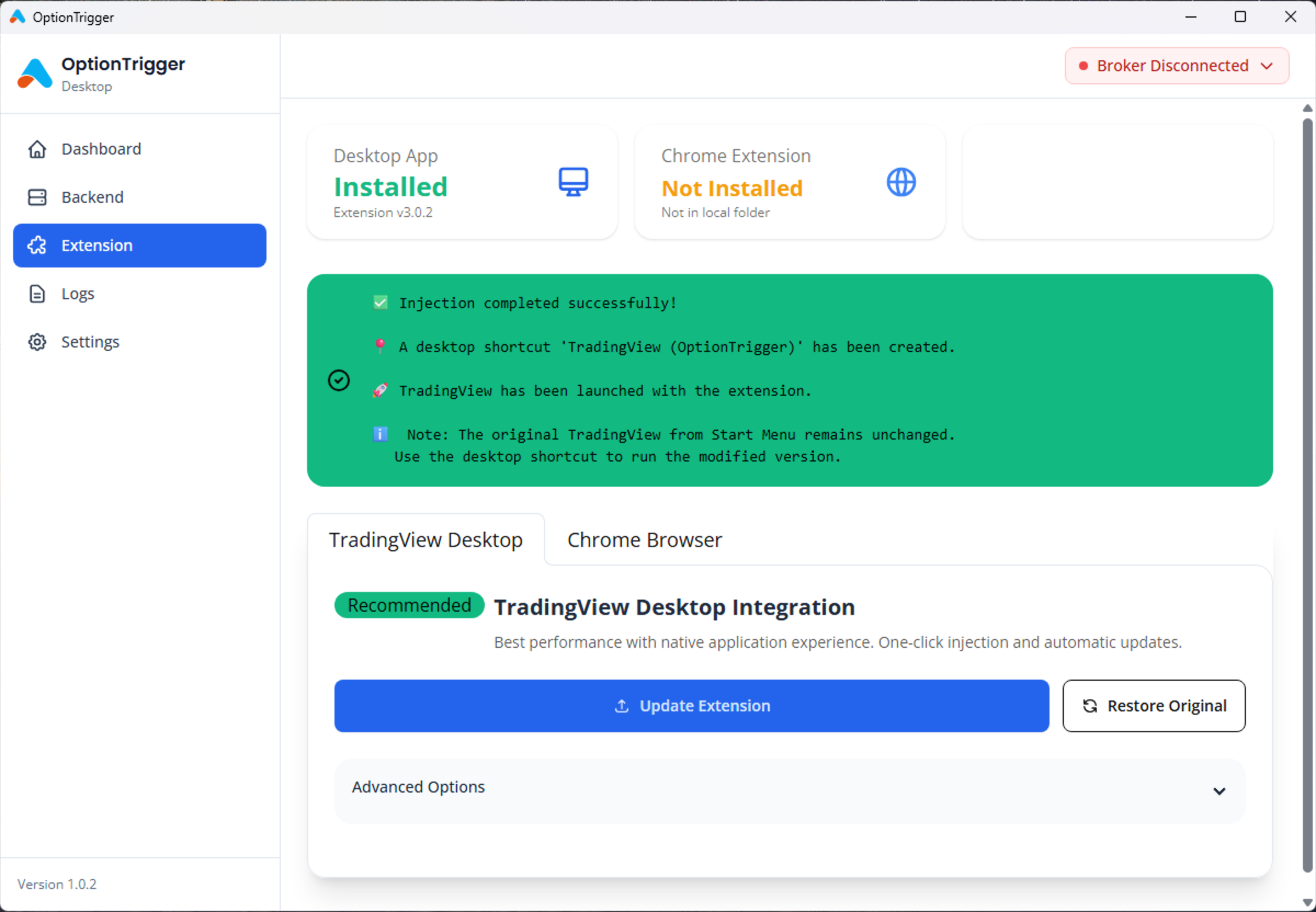This screenshot has width=1316, height=912.
Task: Click the vertical scrollbar thumb
Action: [x=1308, y=495]
